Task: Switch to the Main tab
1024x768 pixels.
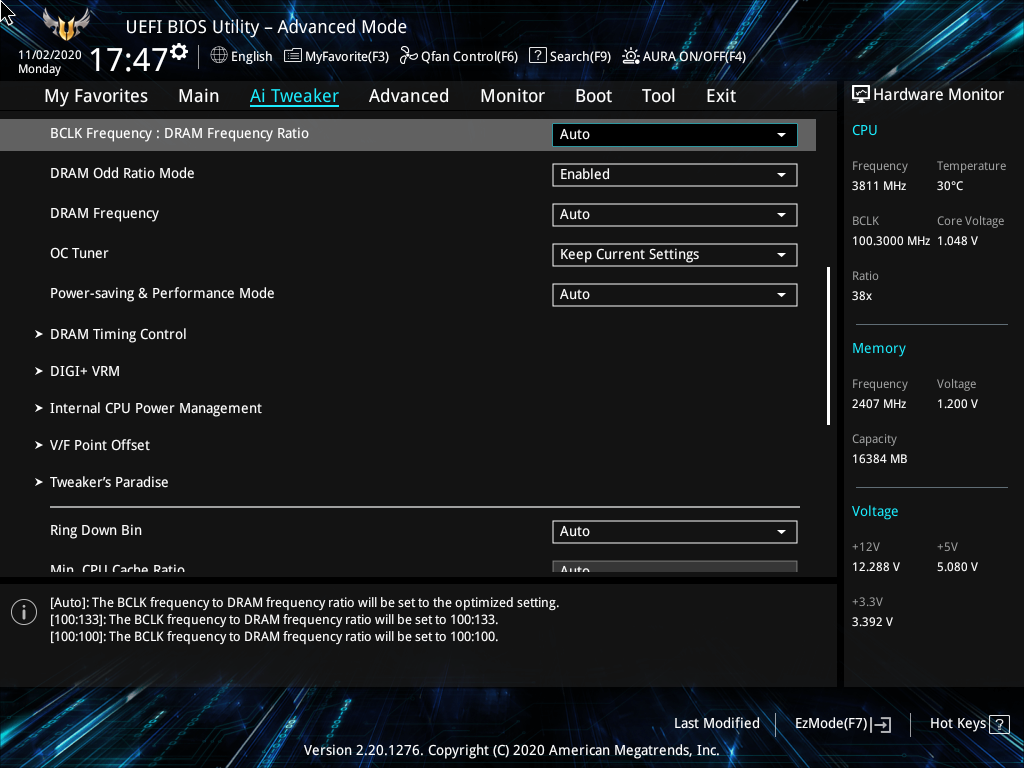Action: tap(199, 96)
